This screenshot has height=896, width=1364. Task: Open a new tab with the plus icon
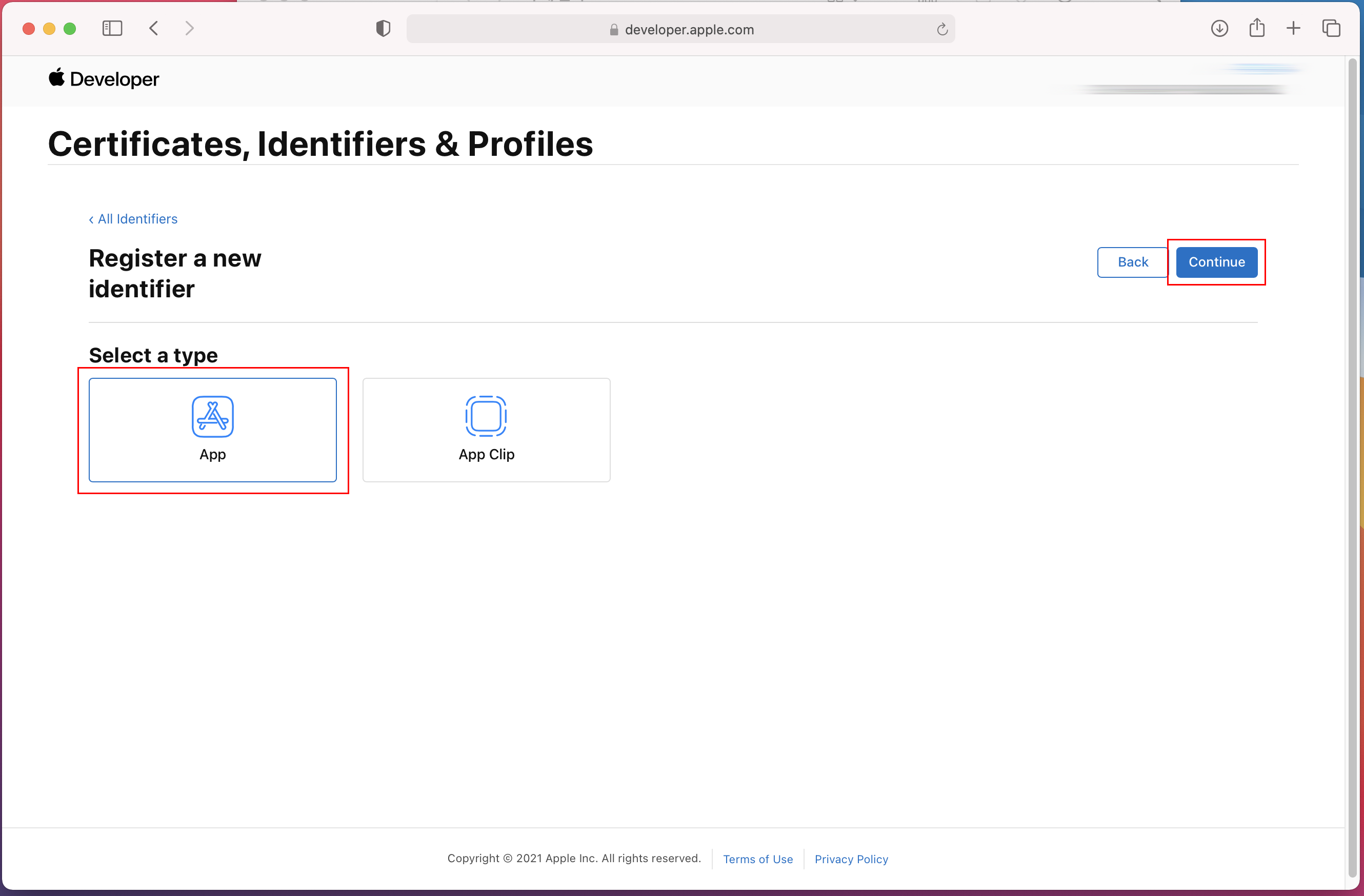[x=1294, y=28]
